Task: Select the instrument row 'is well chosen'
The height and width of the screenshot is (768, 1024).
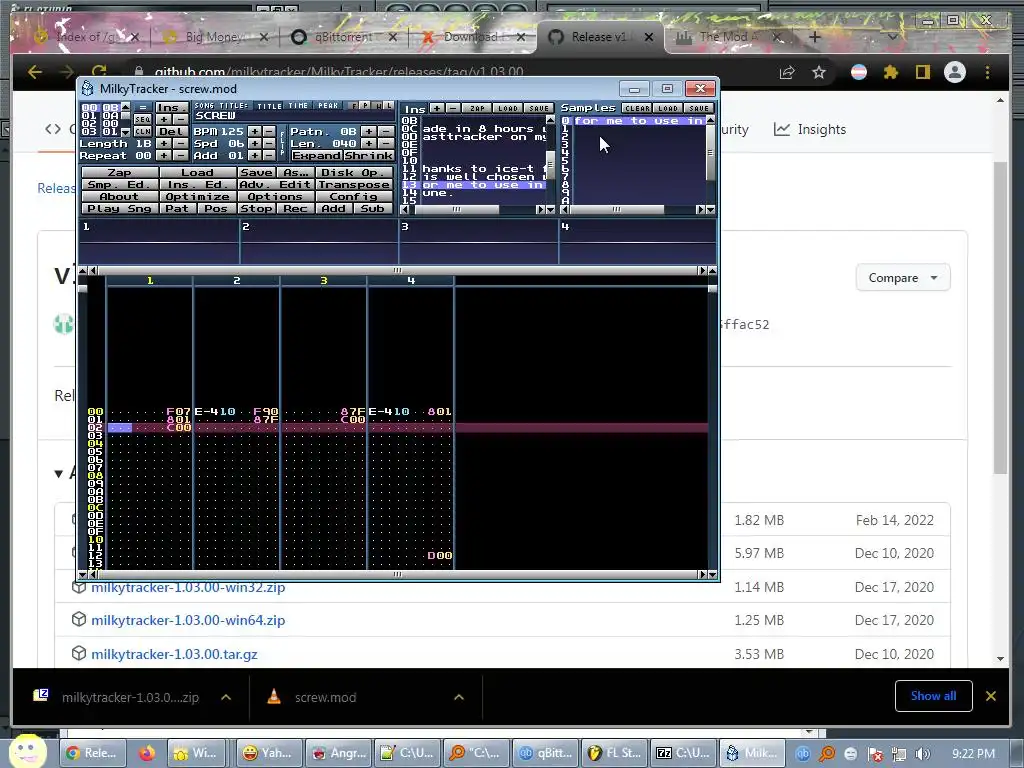Action: [473, 176]
